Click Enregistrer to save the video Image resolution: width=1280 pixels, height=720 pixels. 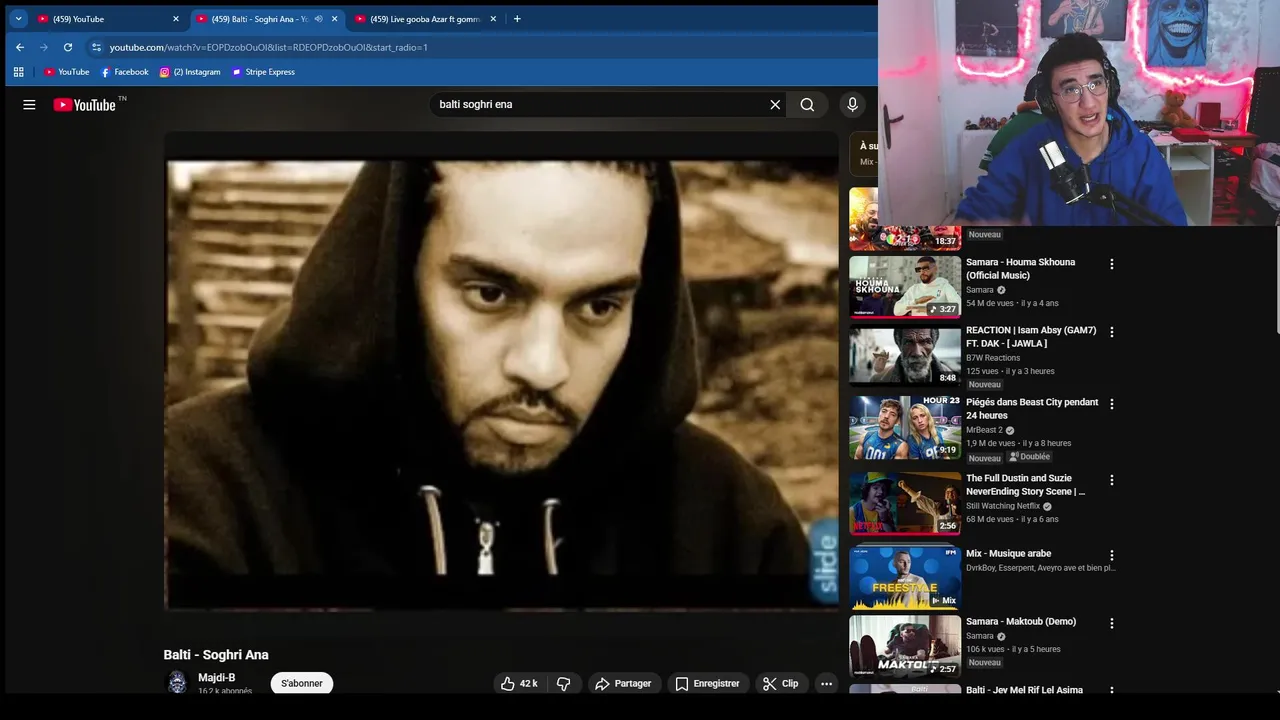[x=707, y=684]
